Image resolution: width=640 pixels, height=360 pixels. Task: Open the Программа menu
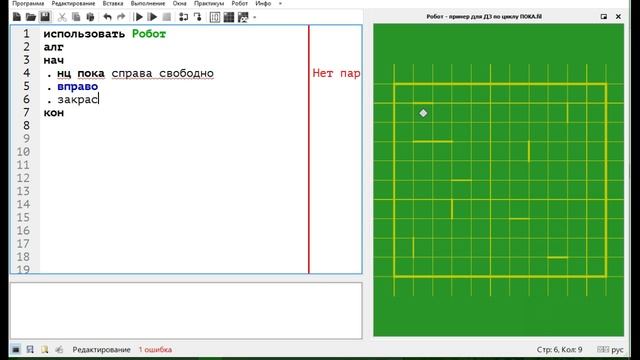[28, 3]
